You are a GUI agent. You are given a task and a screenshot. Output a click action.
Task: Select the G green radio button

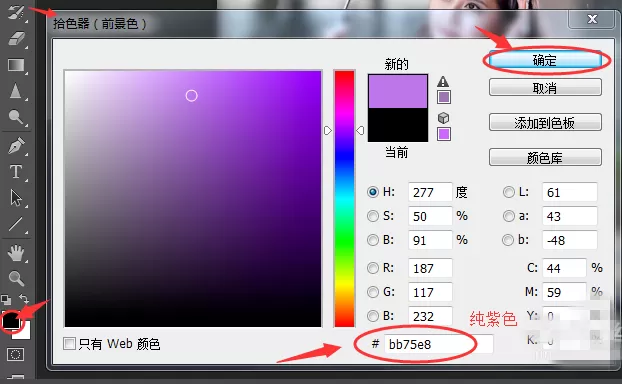373,292
